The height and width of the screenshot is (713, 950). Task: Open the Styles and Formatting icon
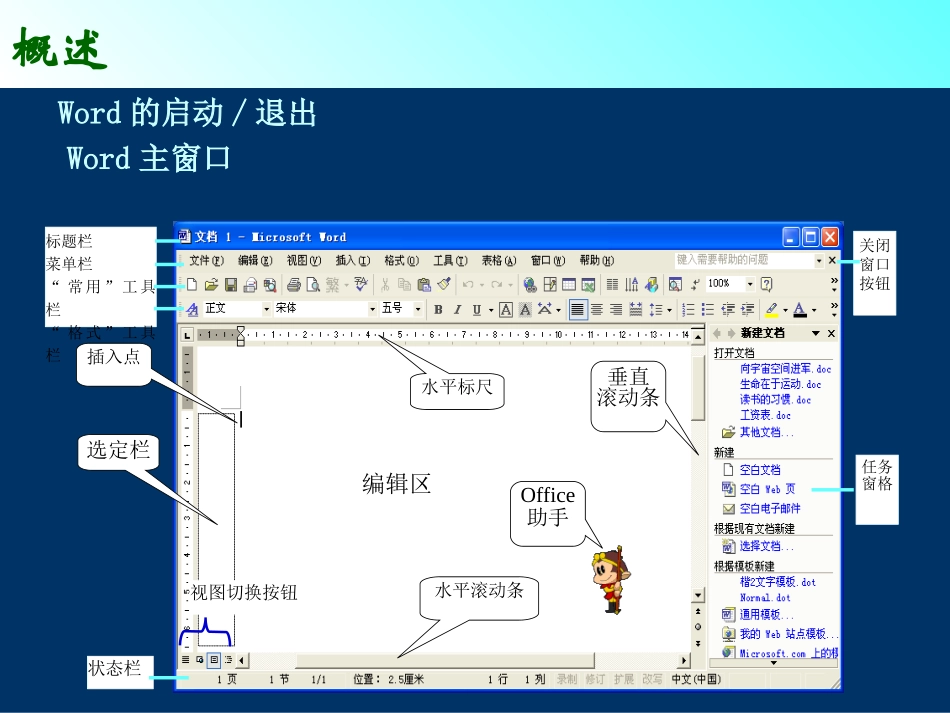(192, 310)
